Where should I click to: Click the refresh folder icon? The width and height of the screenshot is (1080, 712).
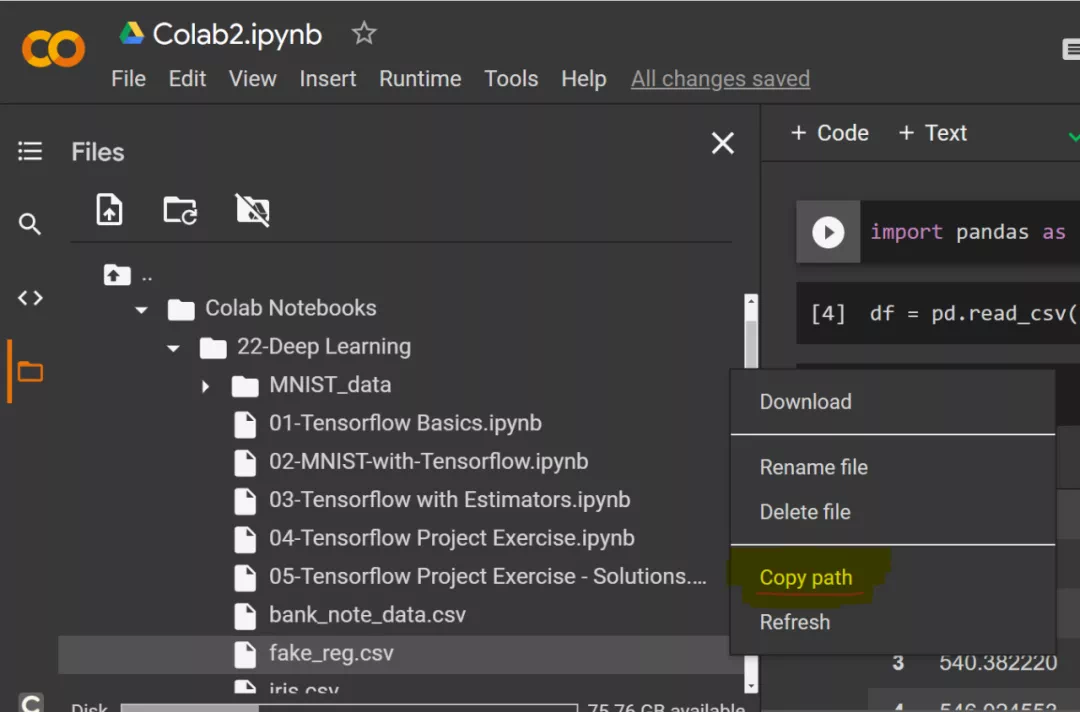[x=180, y=210]
